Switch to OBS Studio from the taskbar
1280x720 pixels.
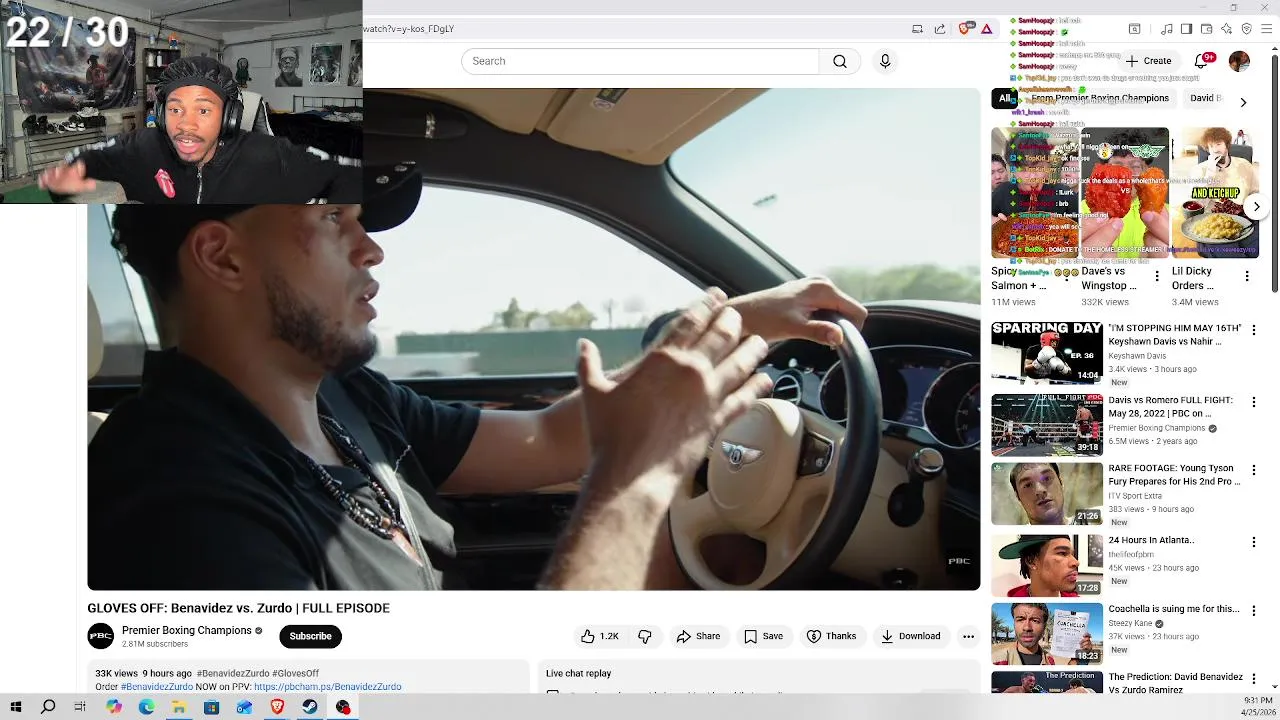343,707
